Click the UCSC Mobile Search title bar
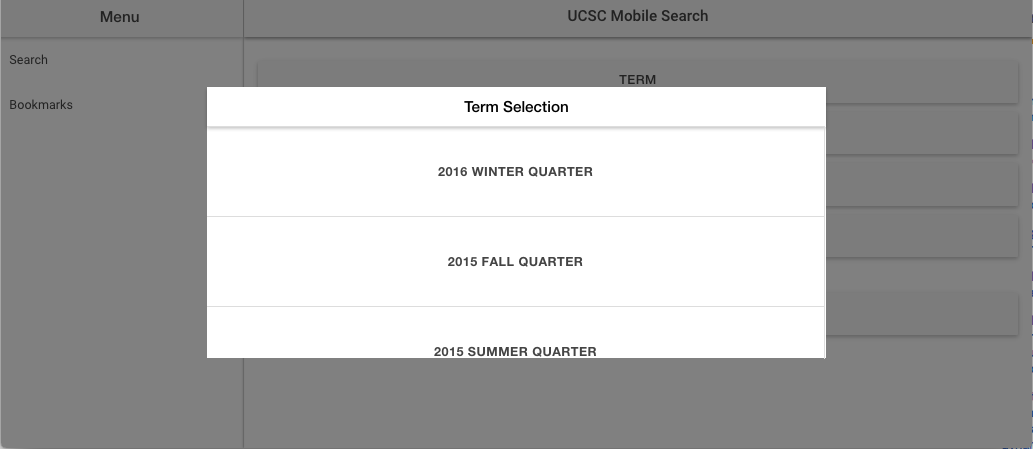1033x449 pixels. coord(637,16)
